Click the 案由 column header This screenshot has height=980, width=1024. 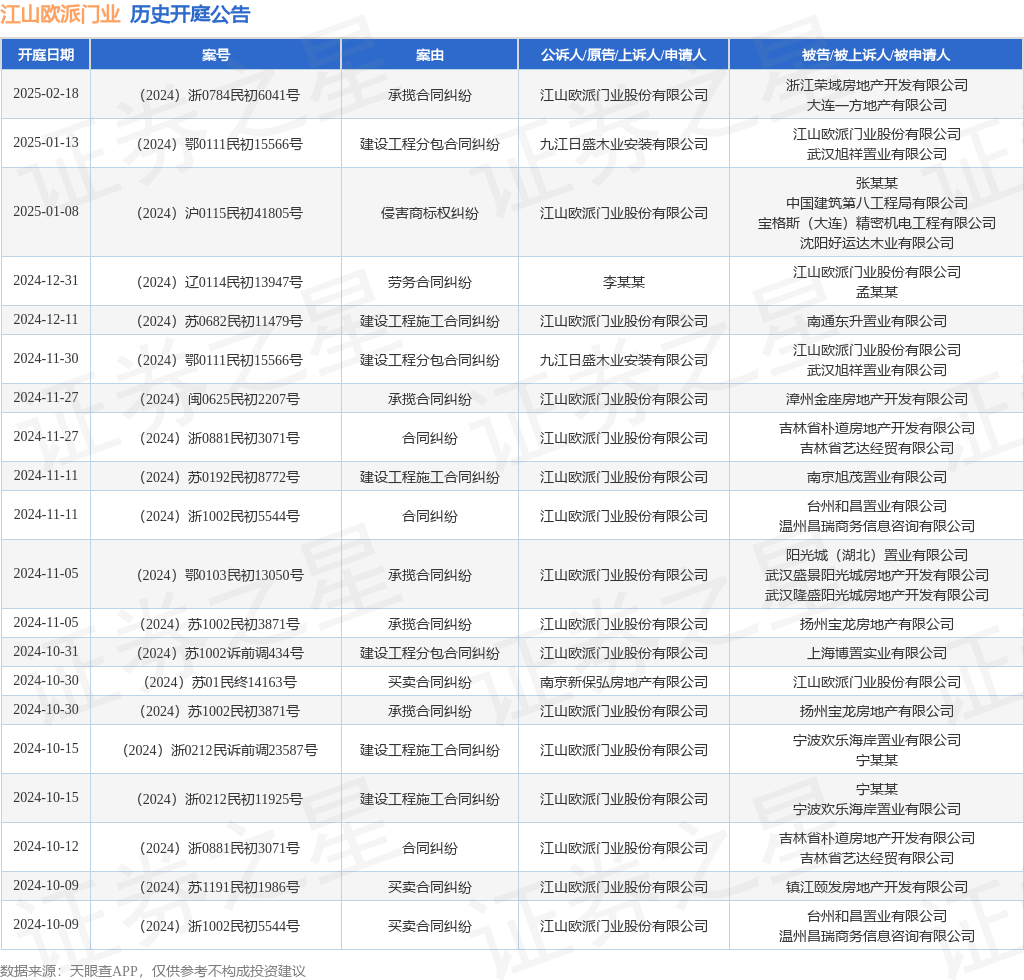pos(430,55)
